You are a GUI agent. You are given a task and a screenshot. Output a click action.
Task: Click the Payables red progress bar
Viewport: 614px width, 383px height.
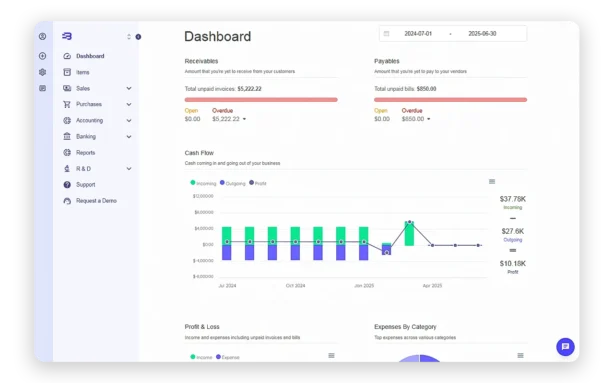click(450, 99)
